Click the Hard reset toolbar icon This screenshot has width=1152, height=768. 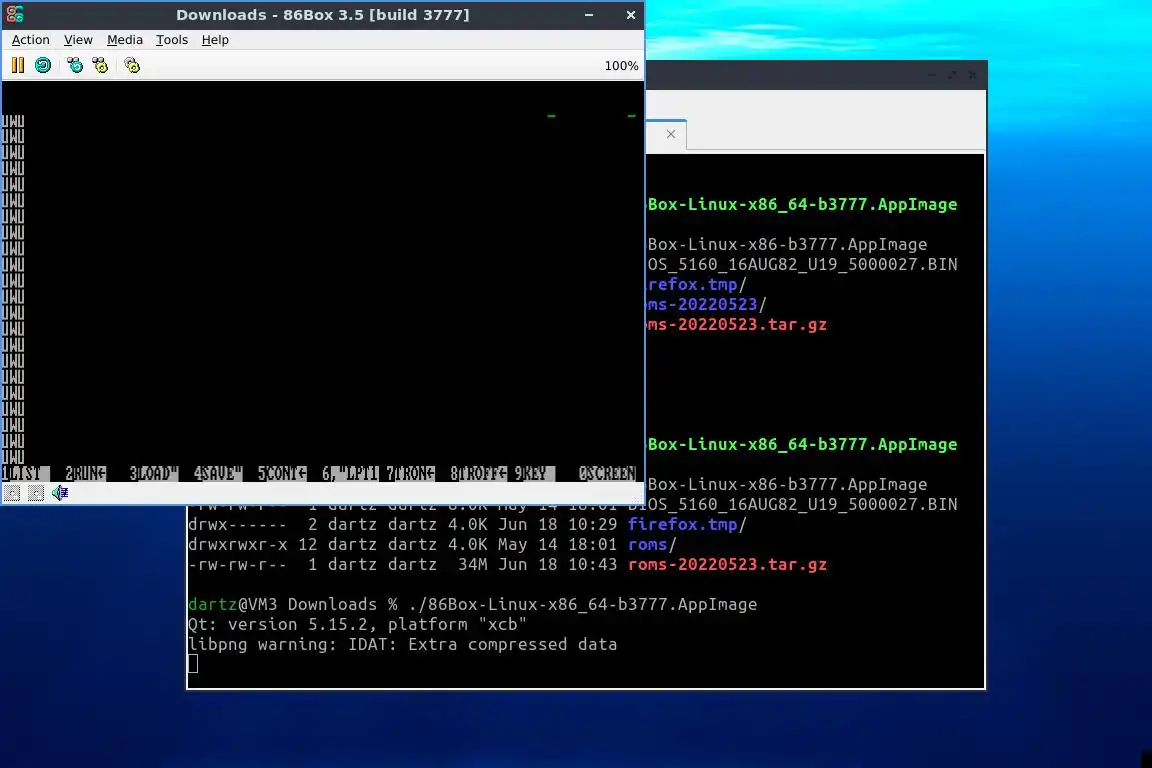[x=43, y=65]
